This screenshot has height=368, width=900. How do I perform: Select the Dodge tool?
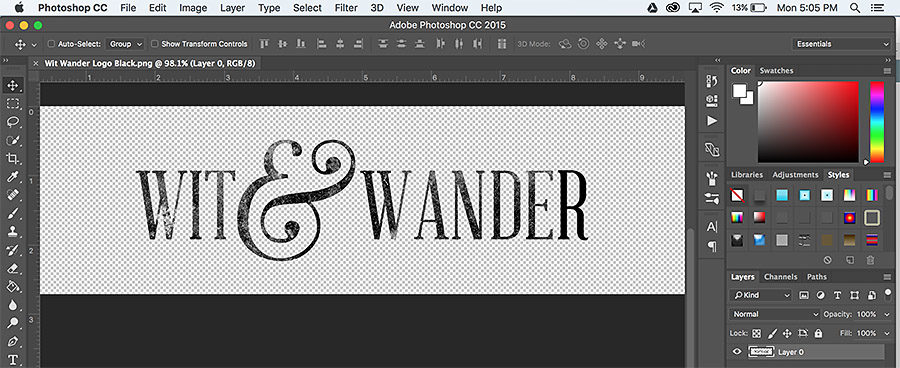13,323
